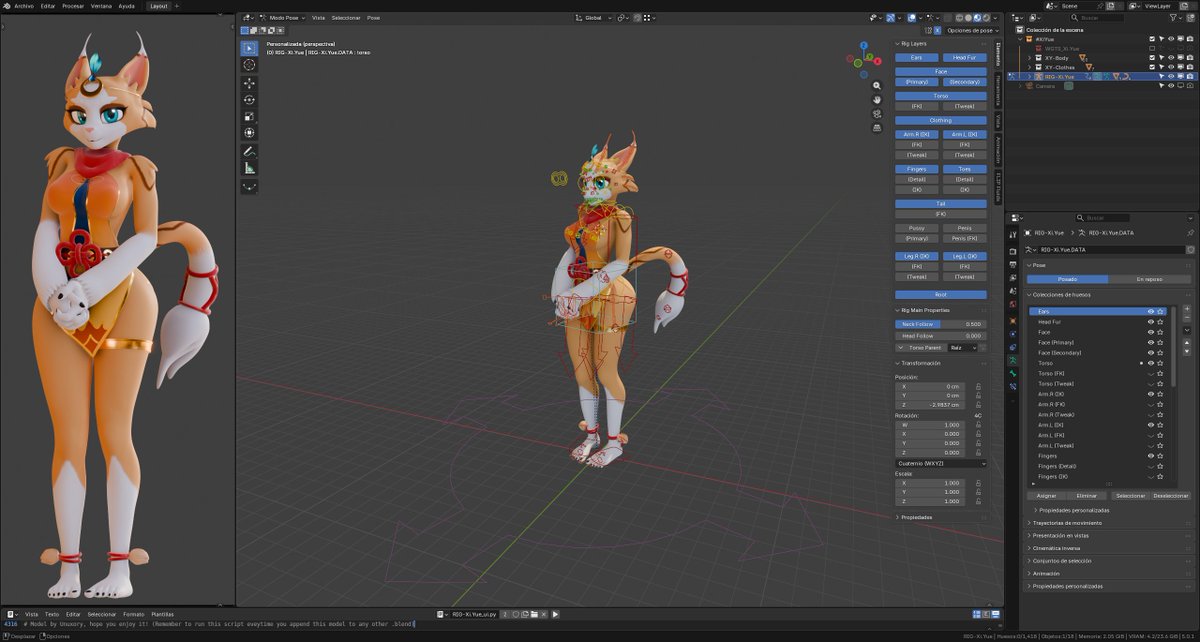This screenshot has height=642, width=1200.
Task: Open the Bone Constraints properties tab
Action: 1013,387
